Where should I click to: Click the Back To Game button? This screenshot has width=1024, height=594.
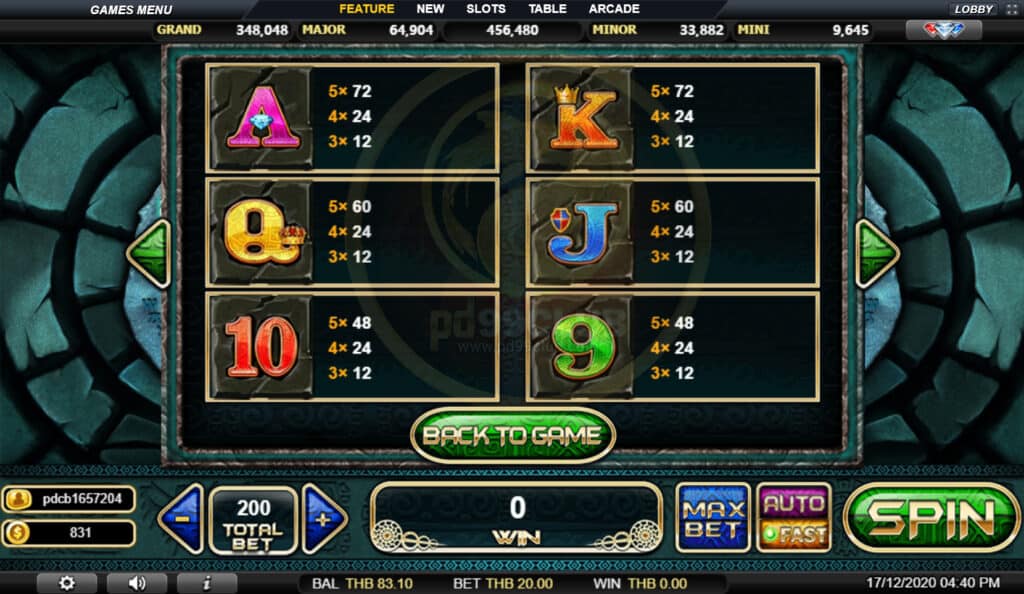(513, 435)
